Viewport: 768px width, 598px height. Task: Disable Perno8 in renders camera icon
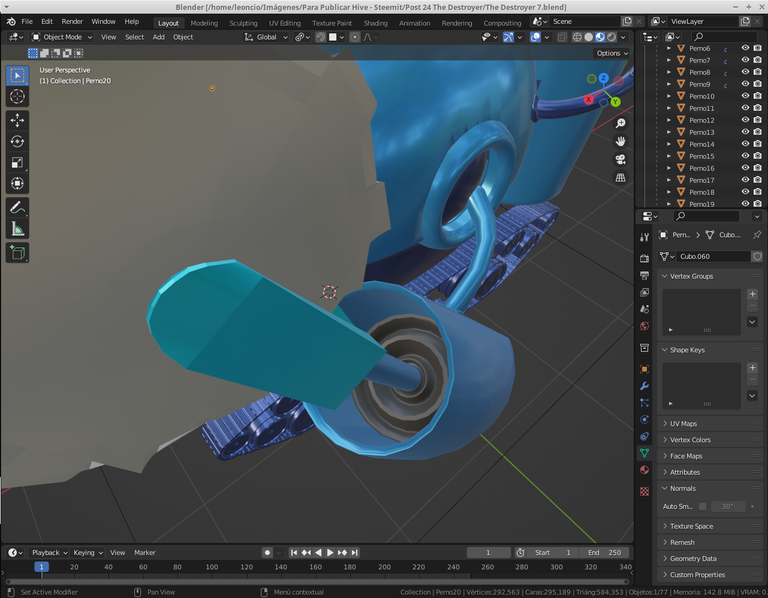pyautogui.click(x=758, y=72)
